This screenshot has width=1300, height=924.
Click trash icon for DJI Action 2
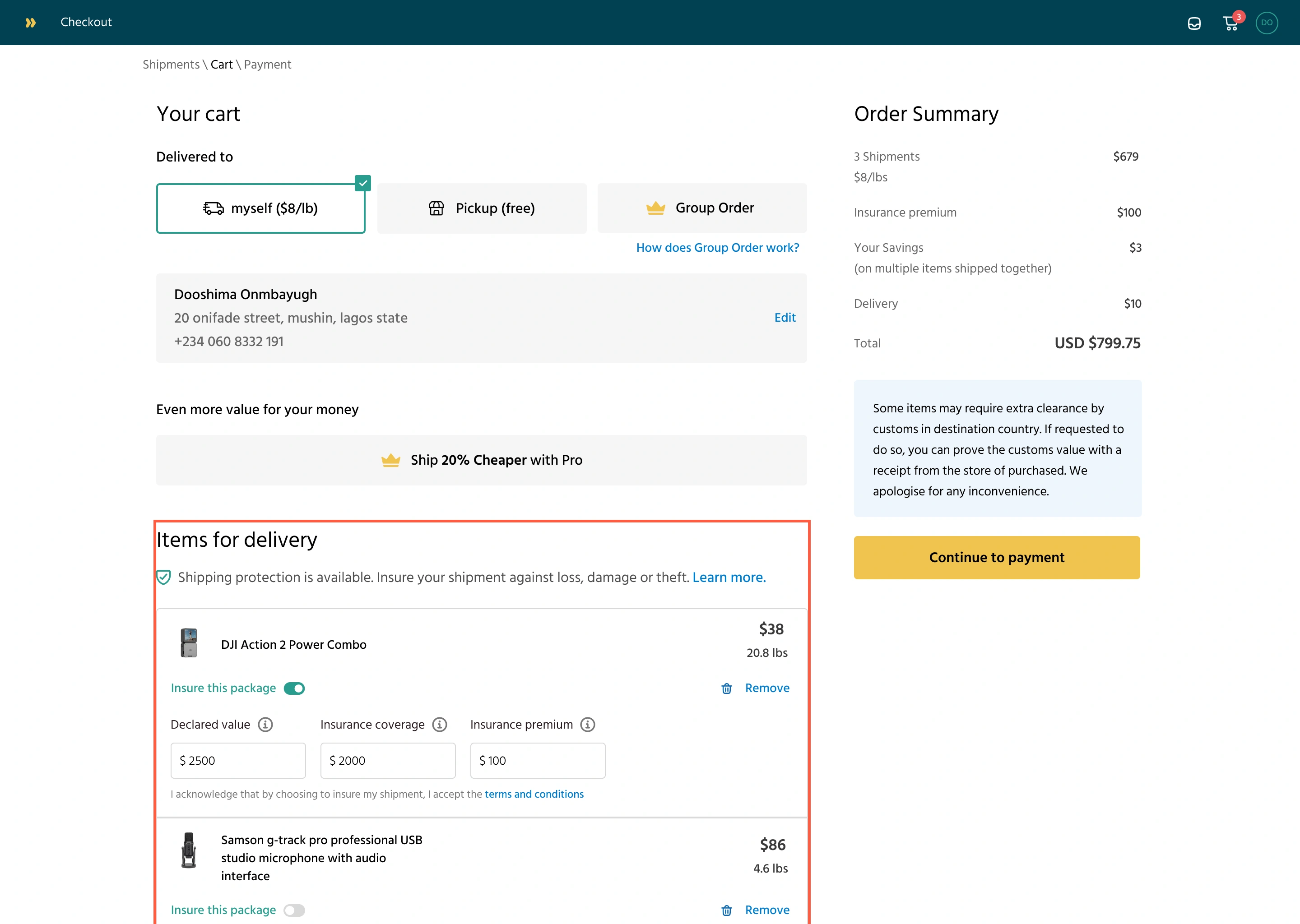727,688
